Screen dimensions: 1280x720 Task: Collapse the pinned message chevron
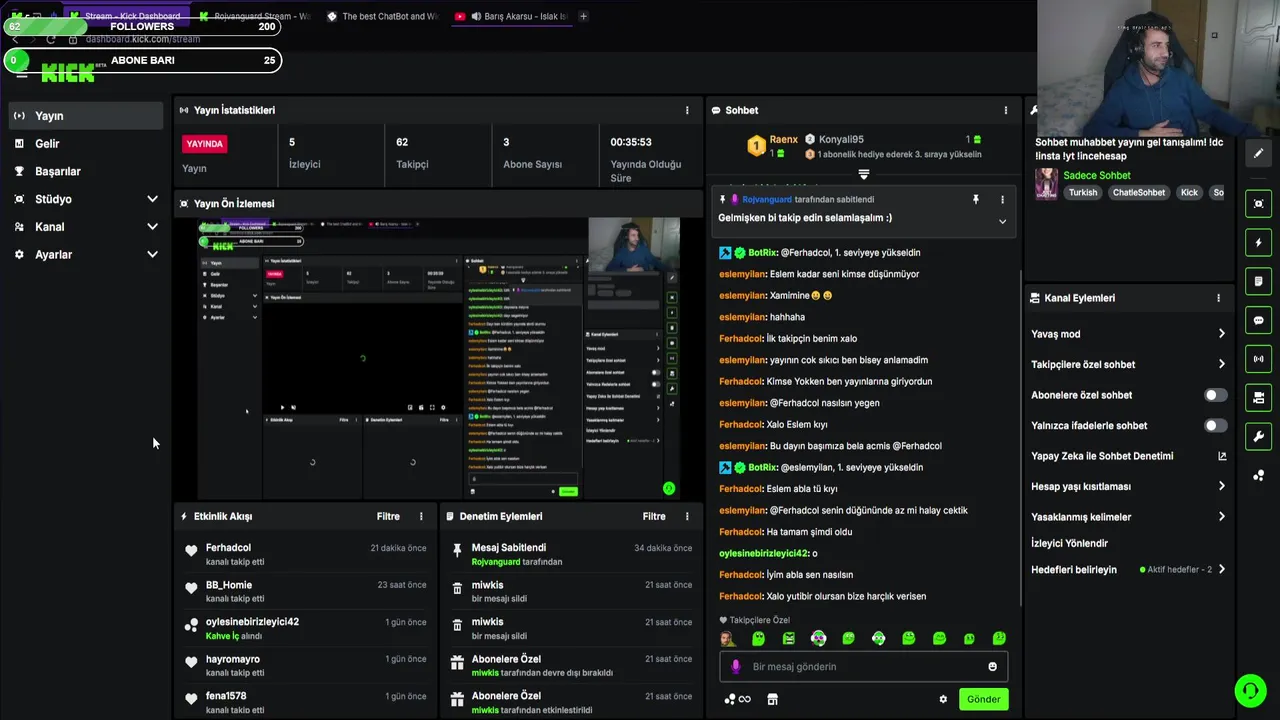click(1002, 221)
